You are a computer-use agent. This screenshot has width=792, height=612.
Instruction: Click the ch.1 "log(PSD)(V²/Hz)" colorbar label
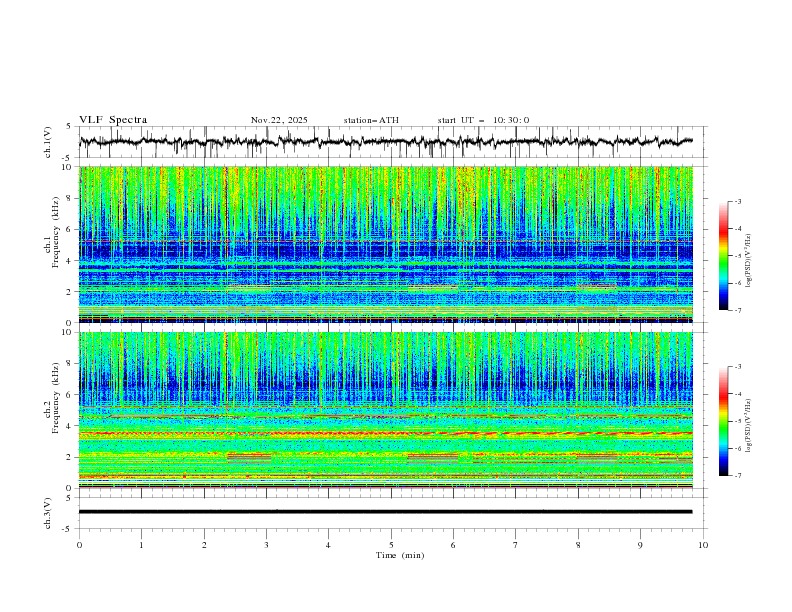749,261
